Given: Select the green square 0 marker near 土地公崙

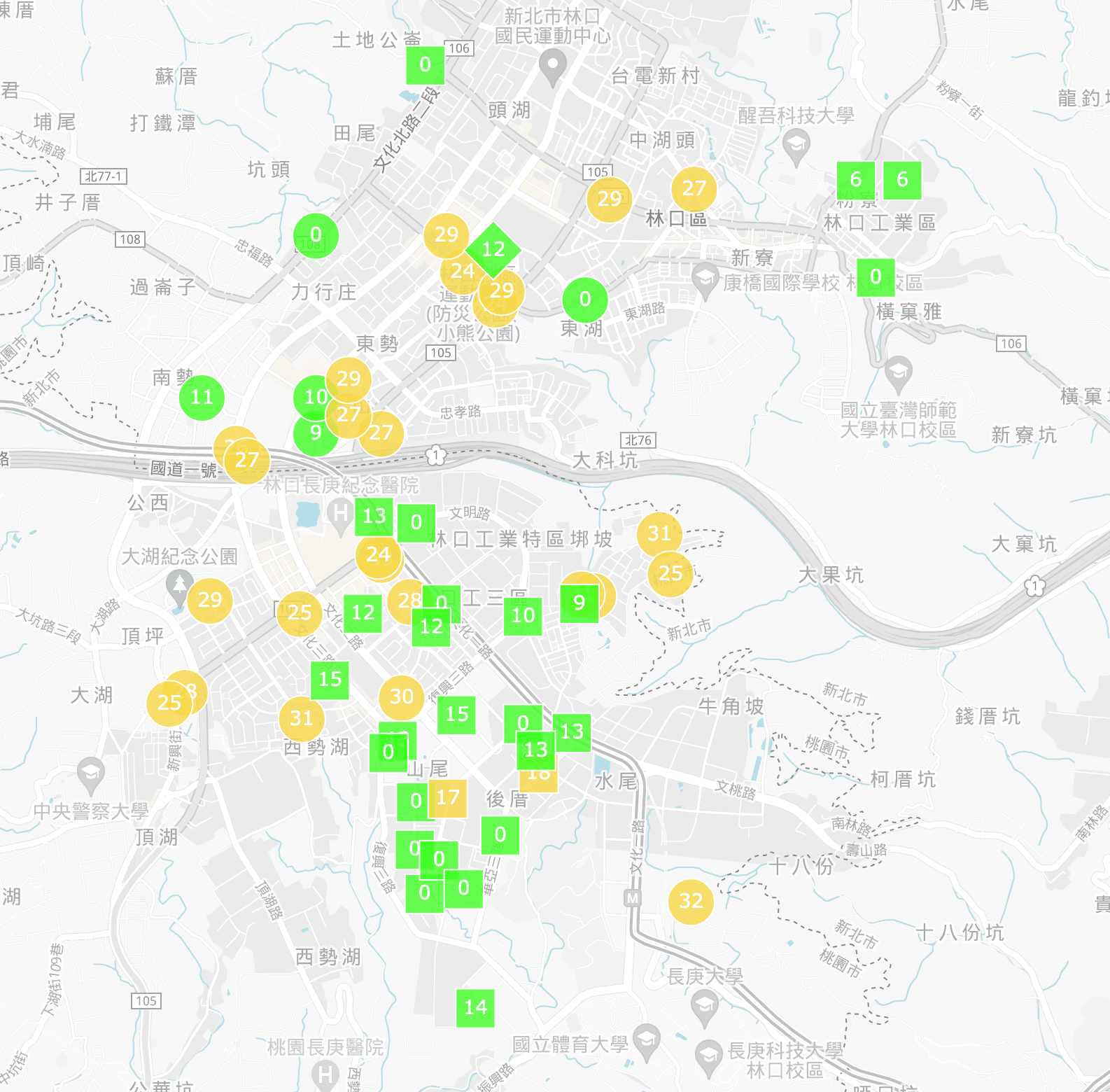Looking at the screenshot, I should pyautogui.click(x=426, y=64).
